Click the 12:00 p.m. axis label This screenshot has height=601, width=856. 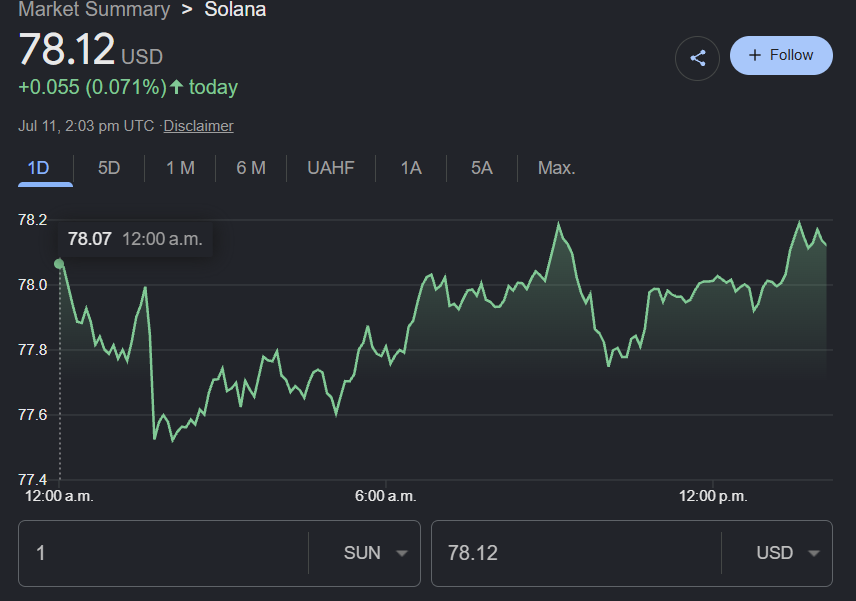pyautogui.click(x=713, y=496)
